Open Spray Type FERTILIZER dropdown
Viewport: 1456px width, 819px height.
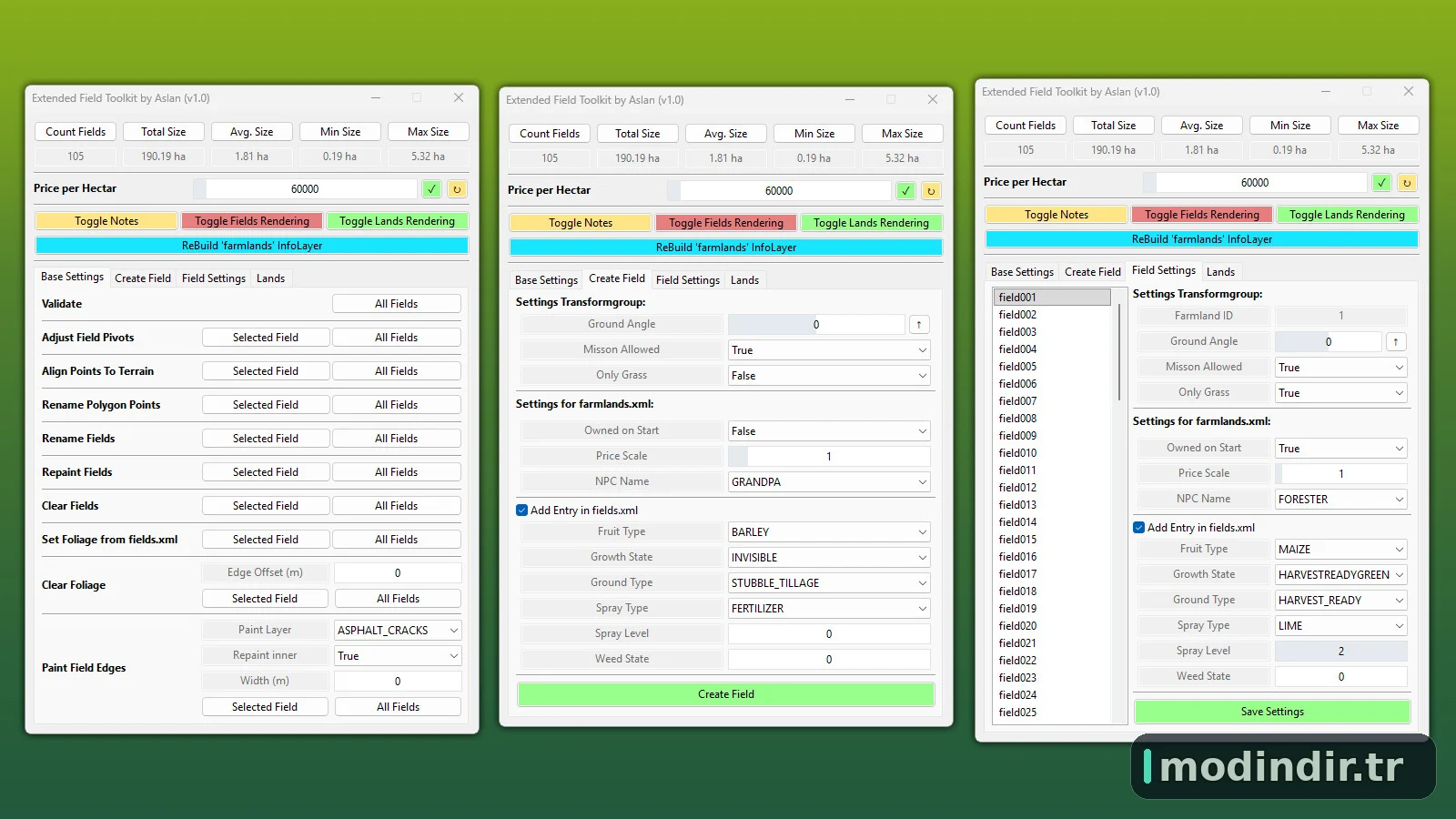[829, 609]
